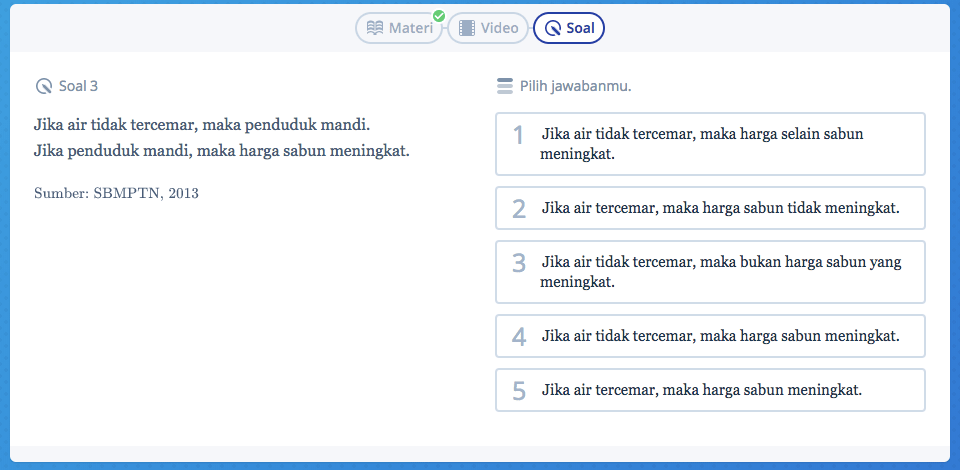
Task: Choose answer 1 about harga selain sabun
Action: pos(710,144)
